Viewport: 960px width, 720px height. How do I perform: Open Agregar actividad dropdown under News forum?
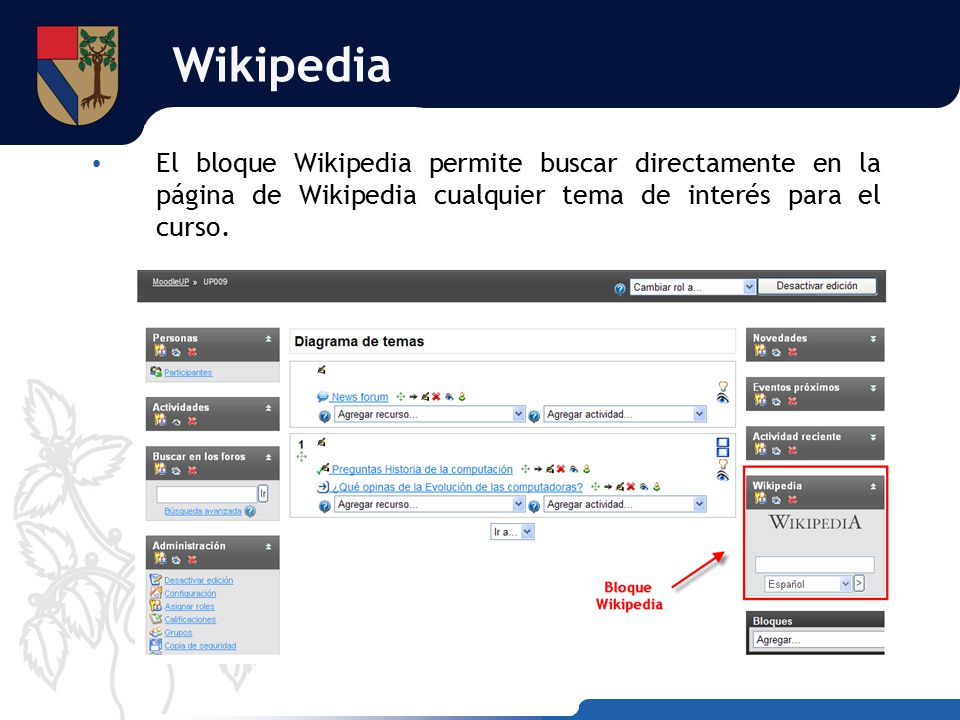(625, 414)
